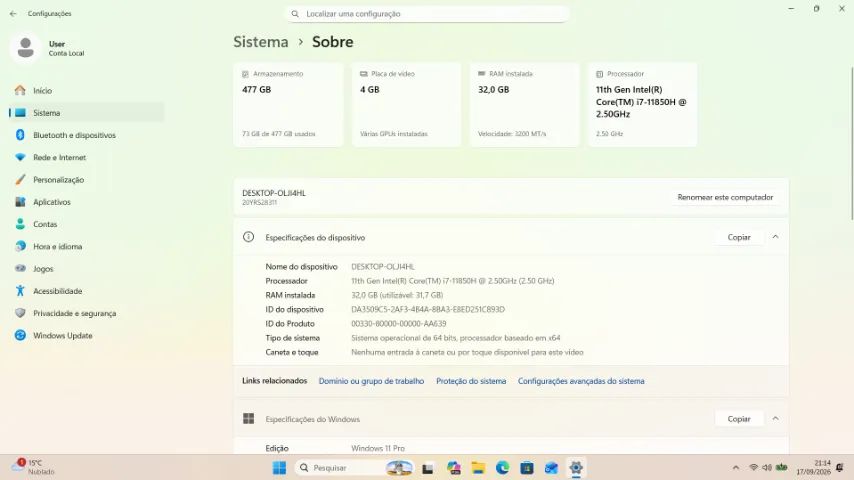Open the user account profile picture

point(26,48)
